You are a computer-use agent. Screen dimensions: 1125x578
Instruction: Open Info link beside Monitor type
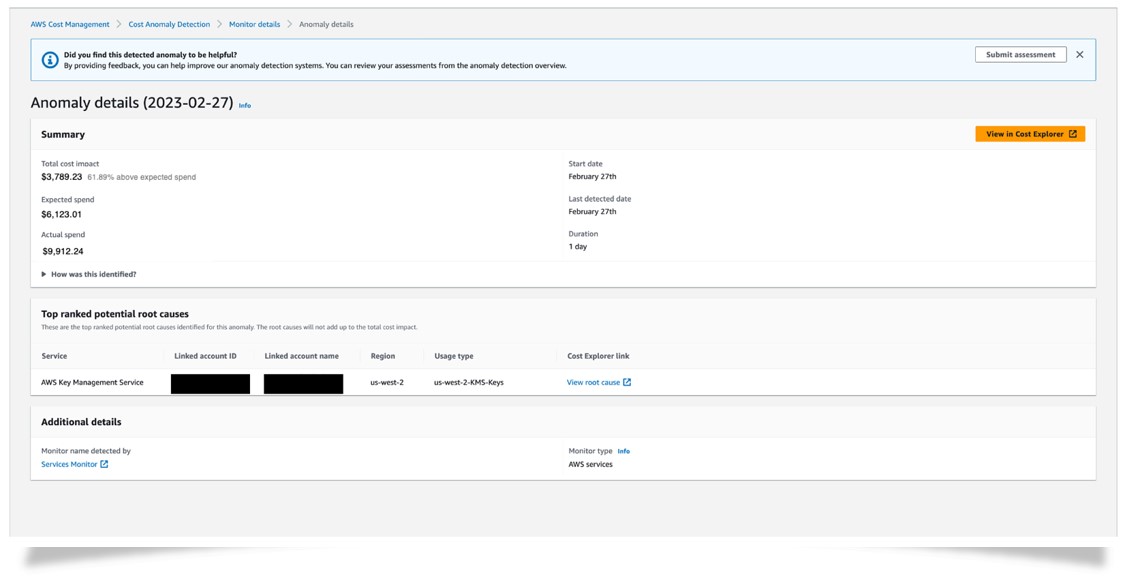point(623,452)
